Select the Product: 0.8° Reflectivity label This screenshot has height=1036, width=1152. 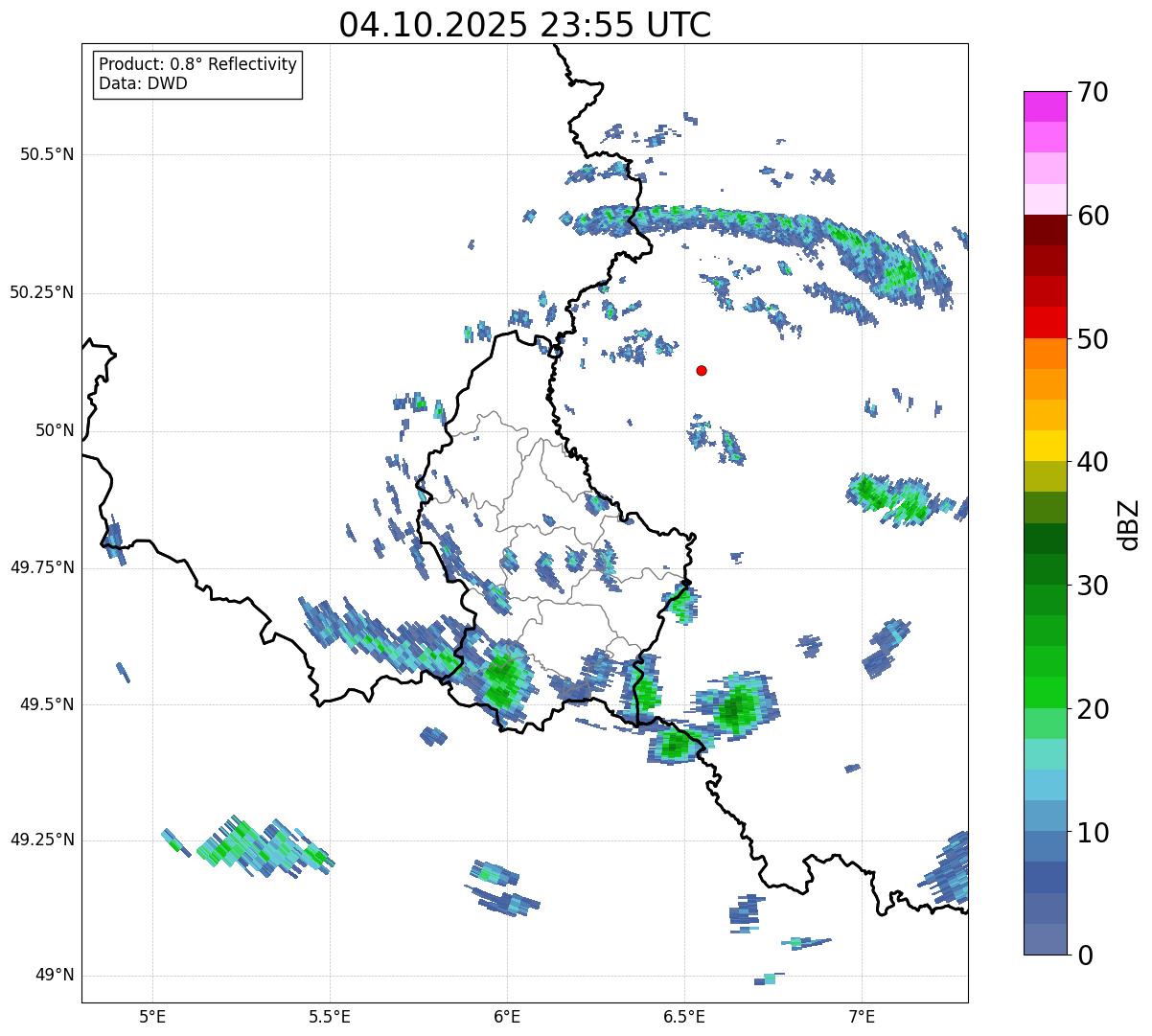(x=198, y=64)
